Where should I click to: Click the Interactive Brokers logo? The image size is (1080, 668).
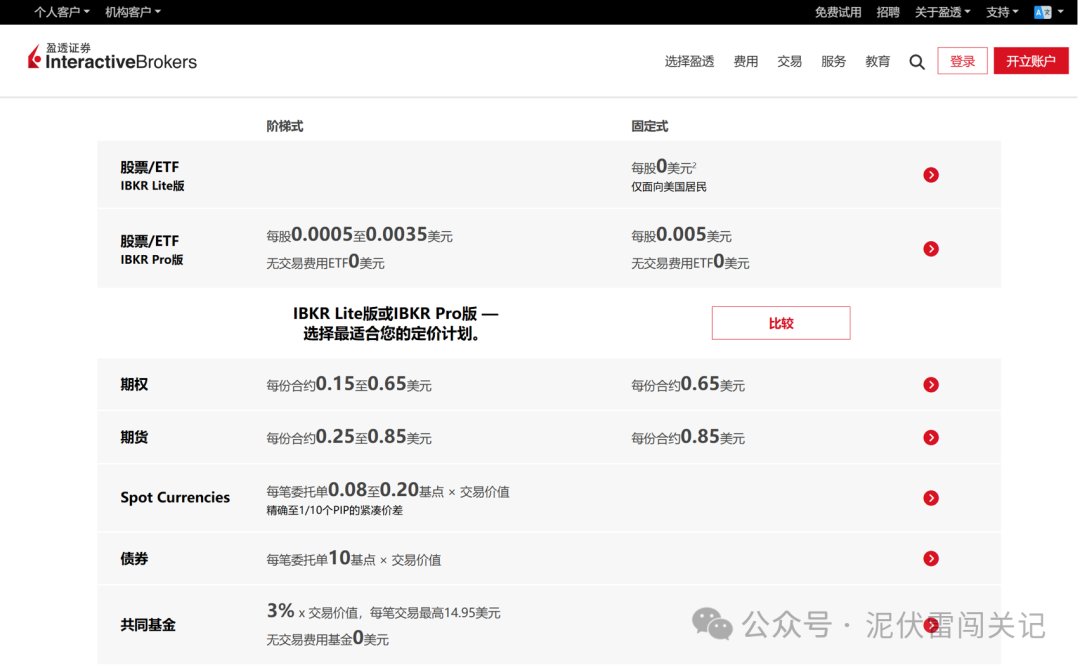click(x=112, y=57)
